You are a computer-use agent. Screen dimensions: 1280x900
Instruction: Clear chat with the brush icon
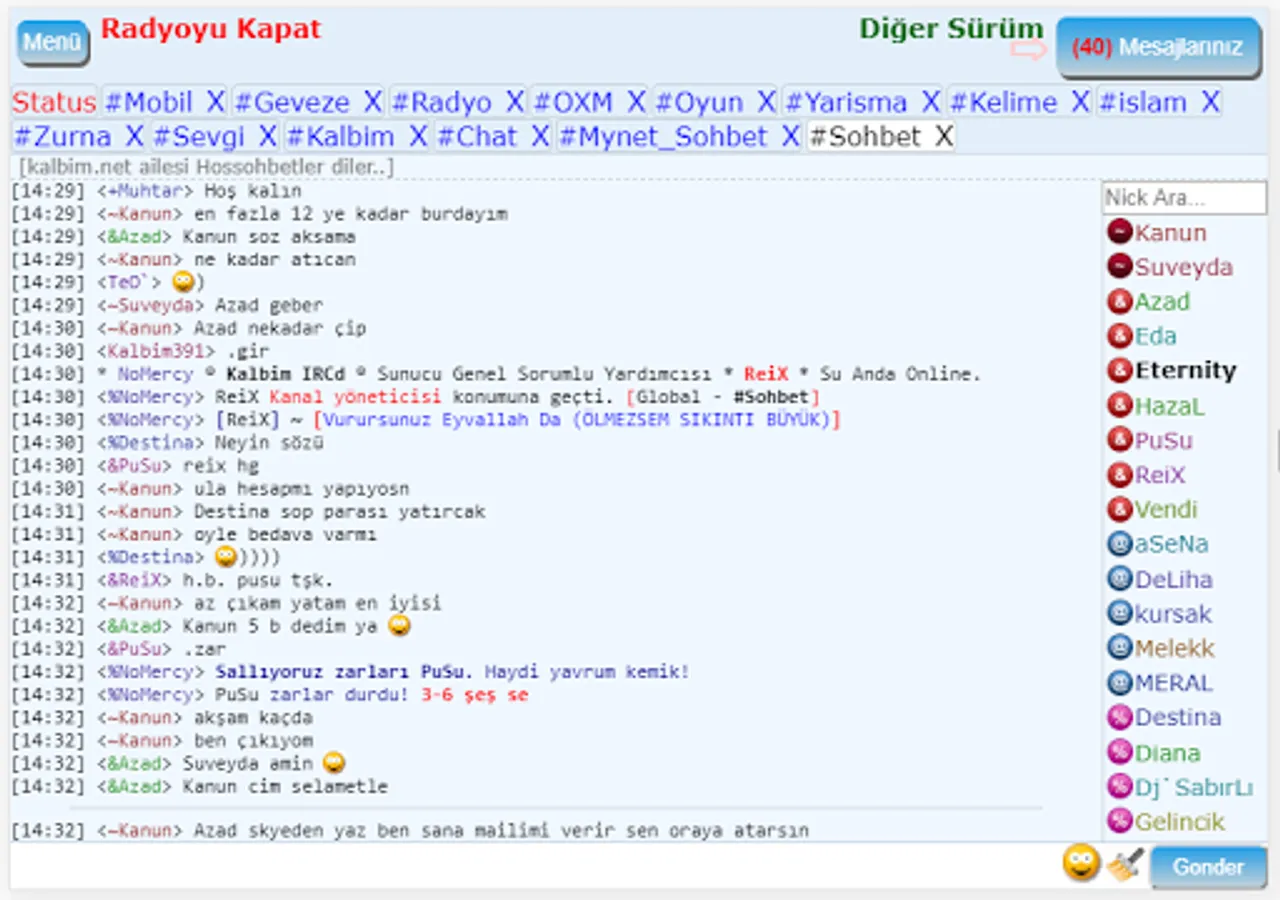tap(1124, 865)
